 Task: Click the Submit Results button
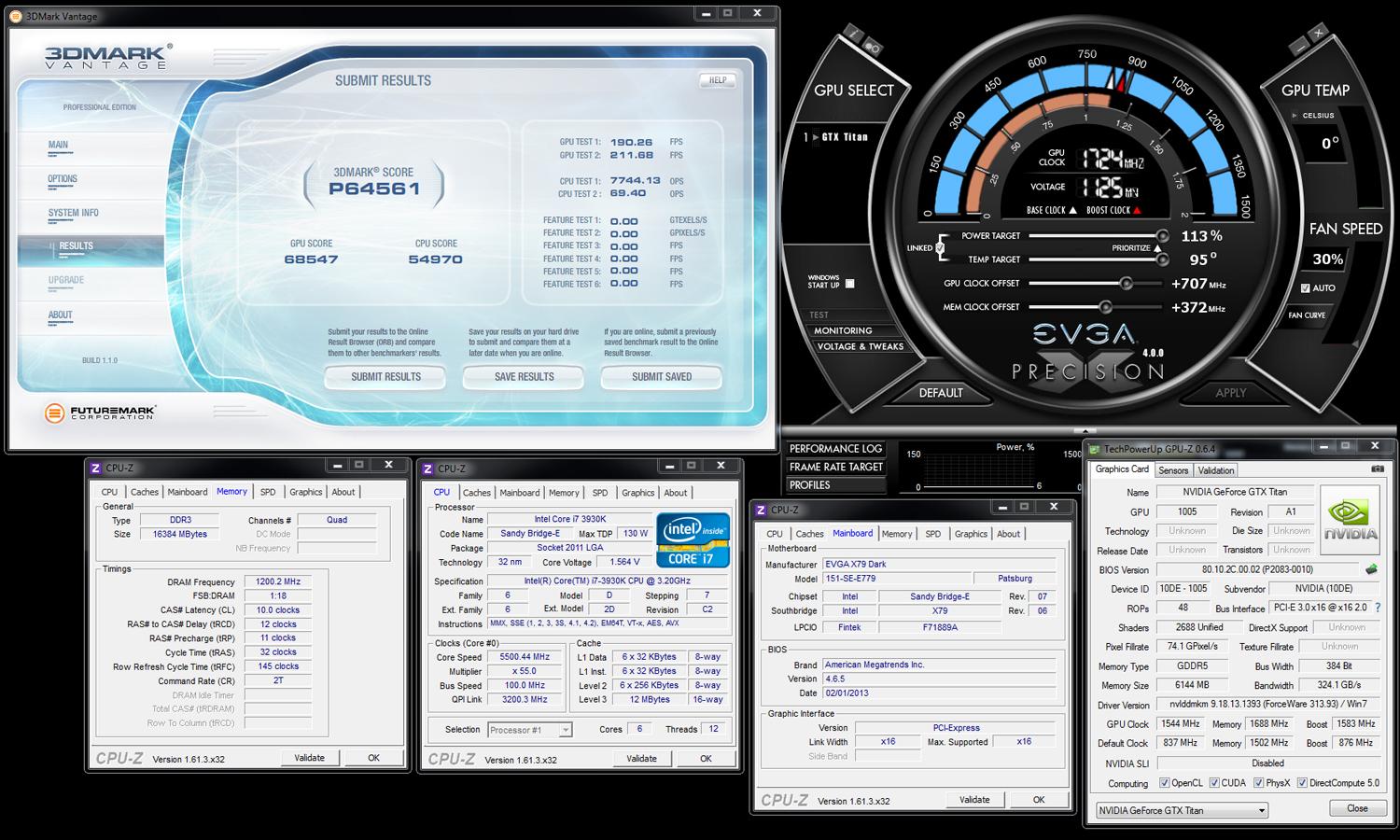[385, 377]
